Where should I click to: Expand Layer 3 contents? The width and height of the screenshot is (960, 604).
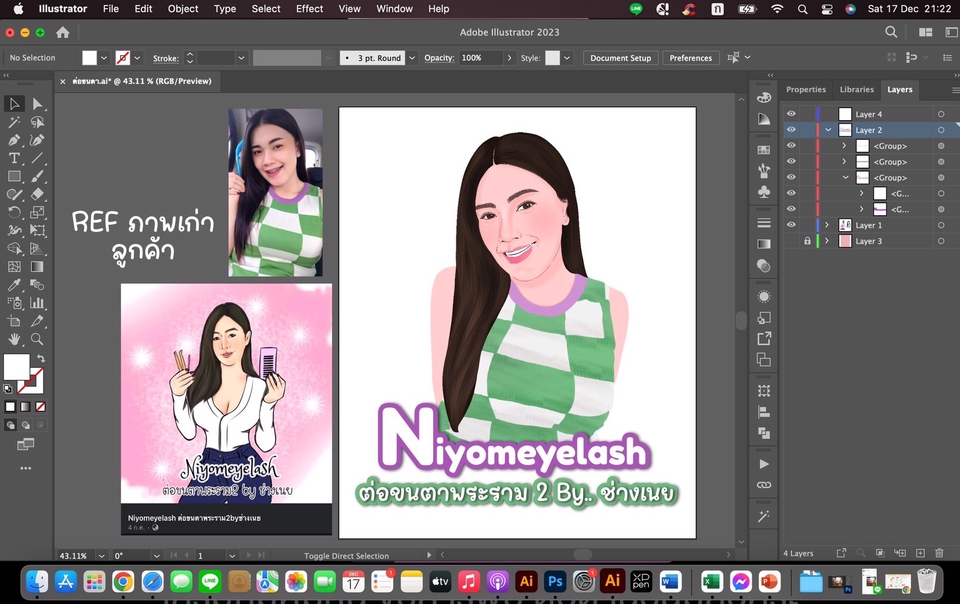tap(828, 241)
